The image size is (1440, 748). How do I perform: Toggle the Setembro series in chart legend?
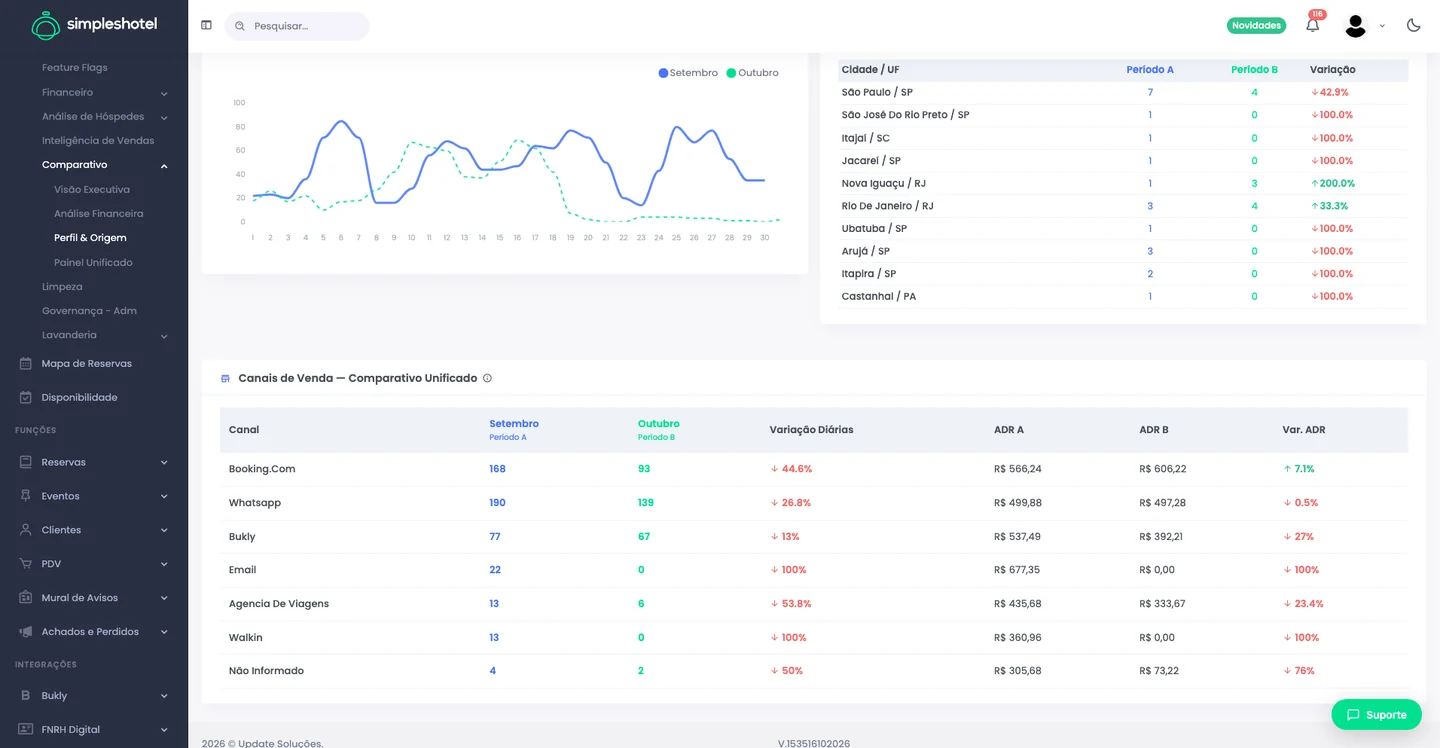click(688, 73)
